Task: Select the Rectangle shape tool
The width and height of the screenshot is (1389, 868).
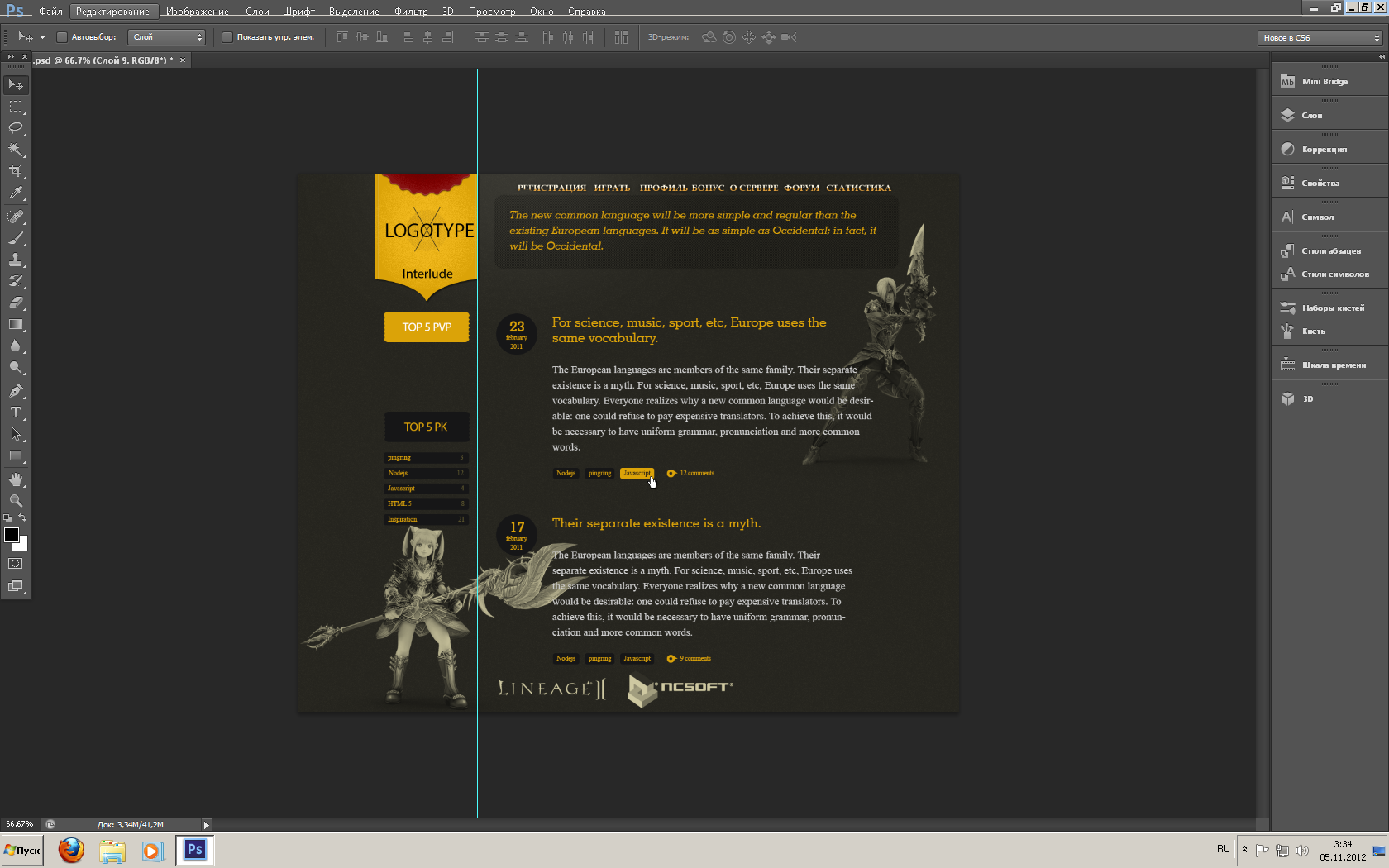Action: (16, 455)
